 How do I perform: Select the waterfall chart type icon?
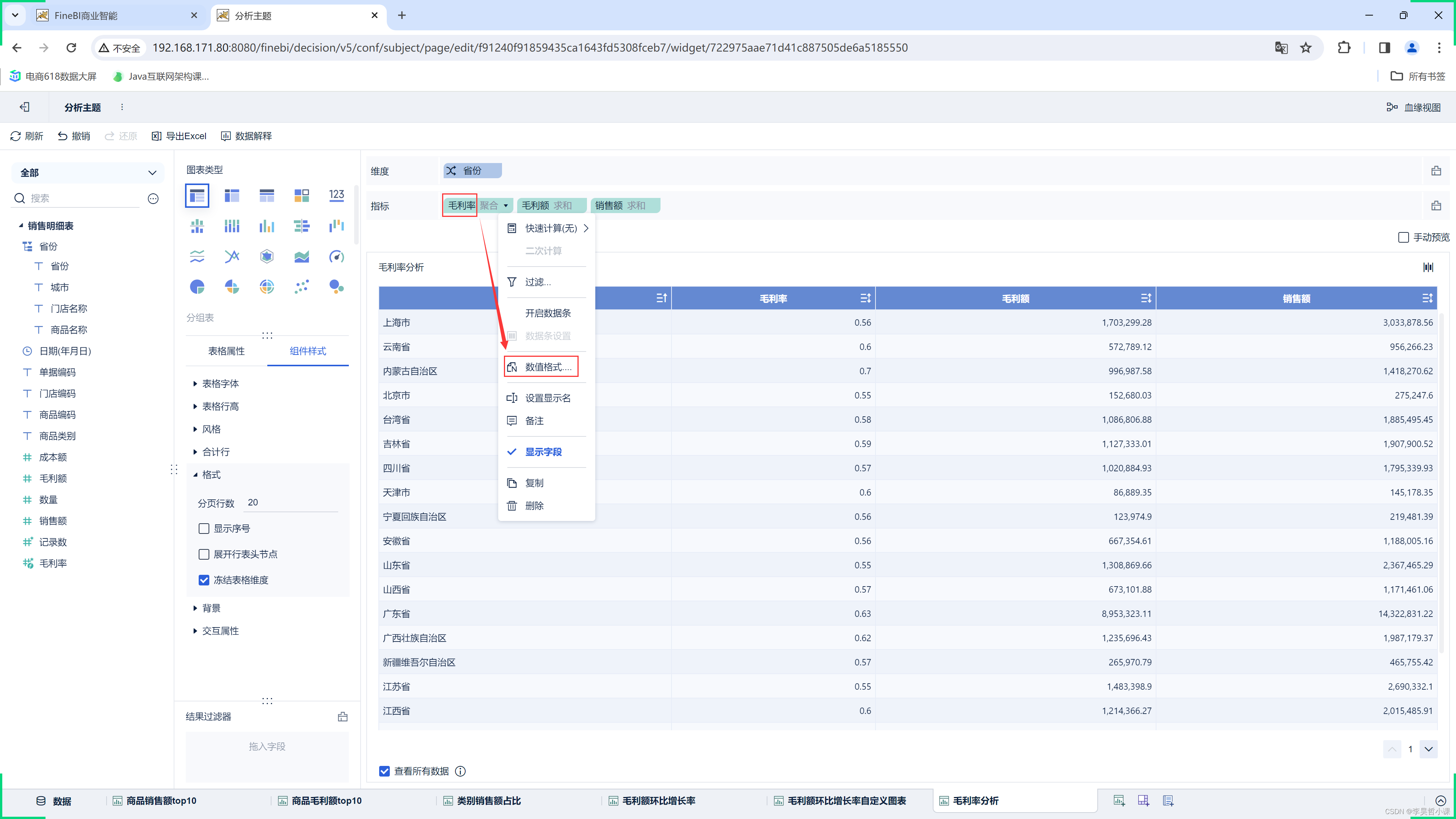[x=336, y=226]
